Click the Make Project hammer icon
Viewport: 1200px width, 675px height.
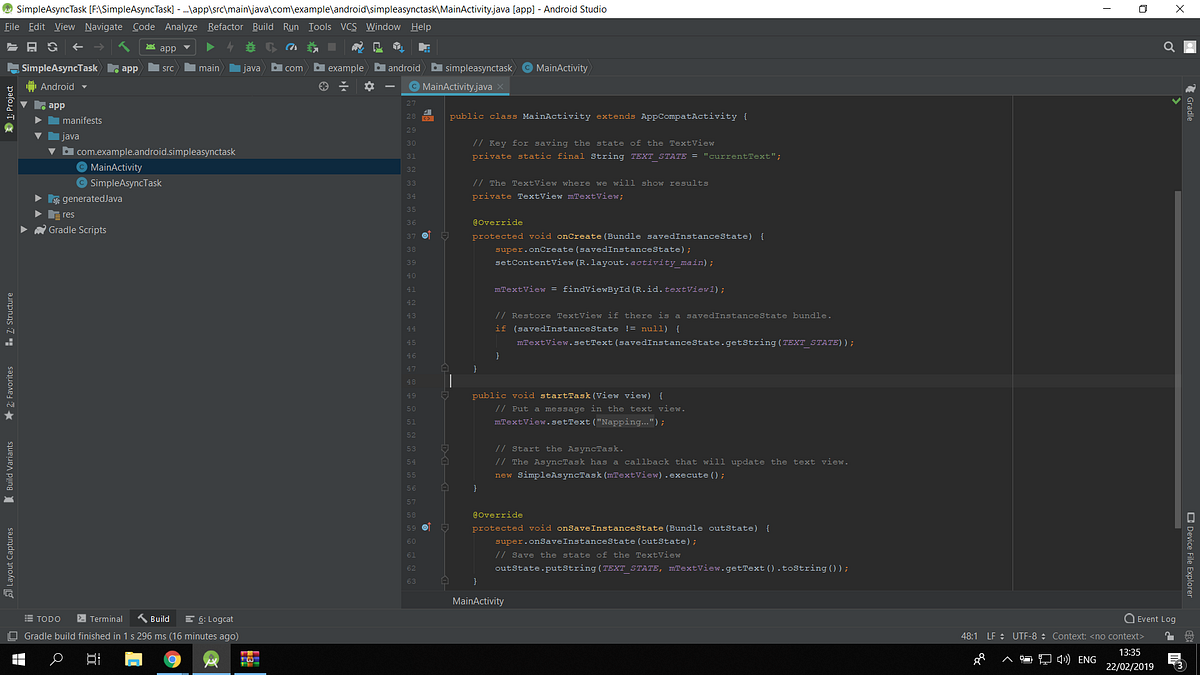[x=124, y=47]
